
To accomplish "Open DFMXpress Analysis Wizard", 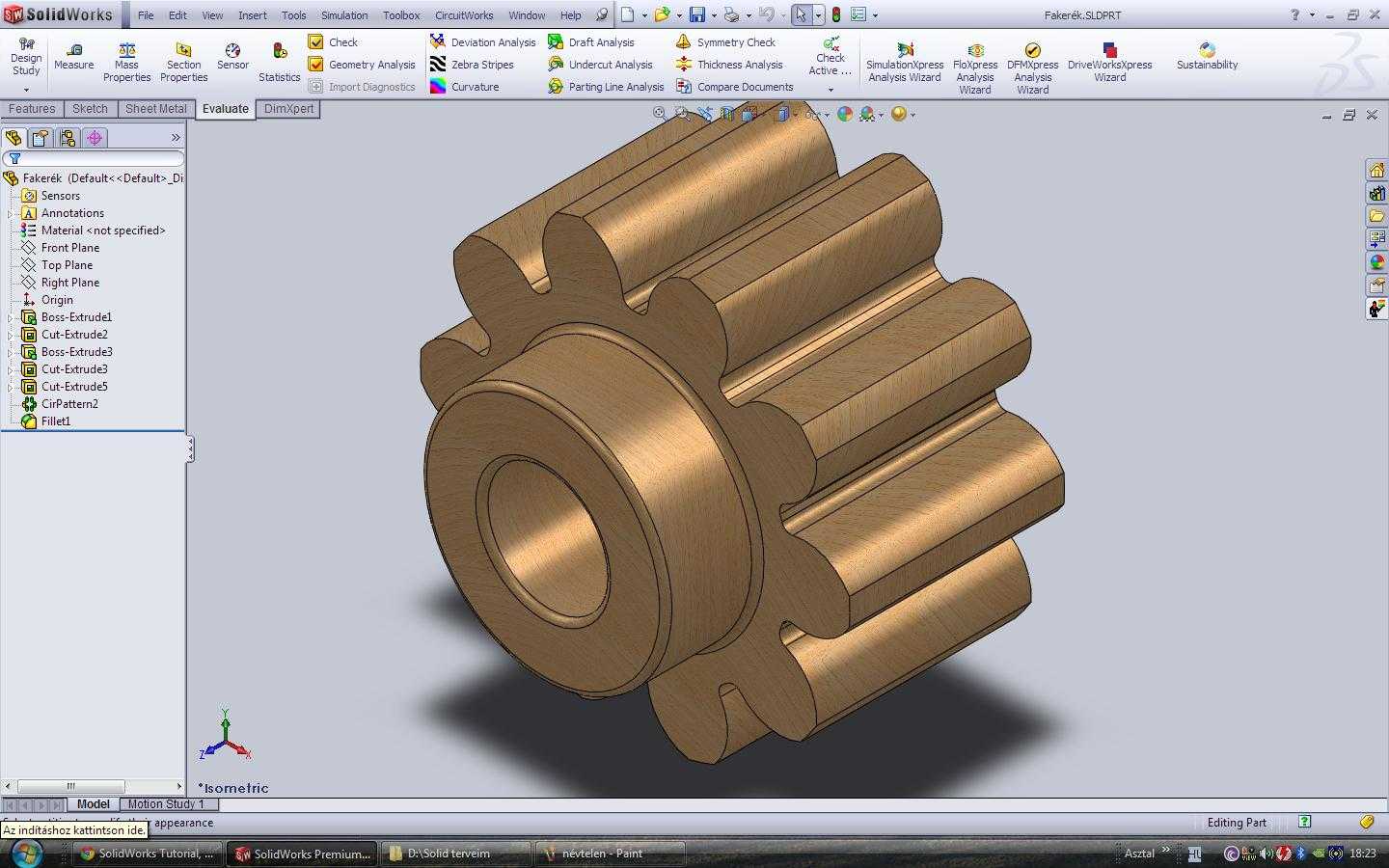I will pyautogui.click(x=1032, y=68).
